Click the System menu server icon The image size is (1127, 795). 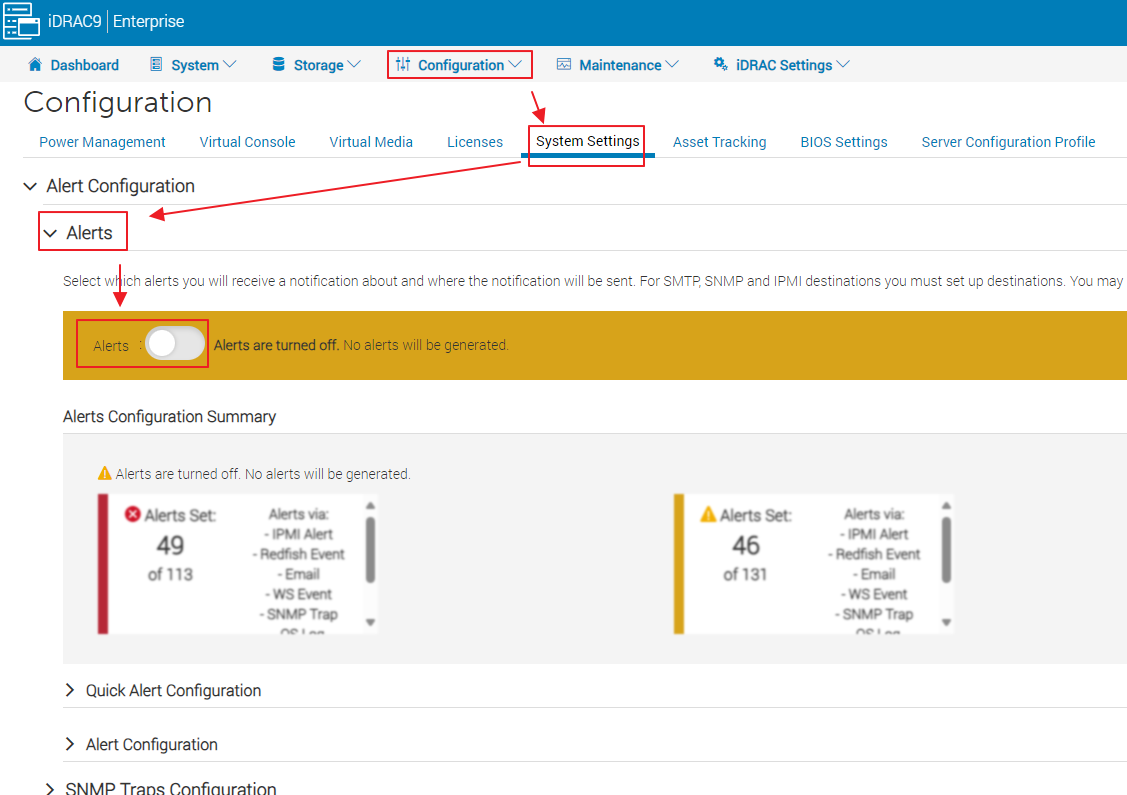coord(155,64)
